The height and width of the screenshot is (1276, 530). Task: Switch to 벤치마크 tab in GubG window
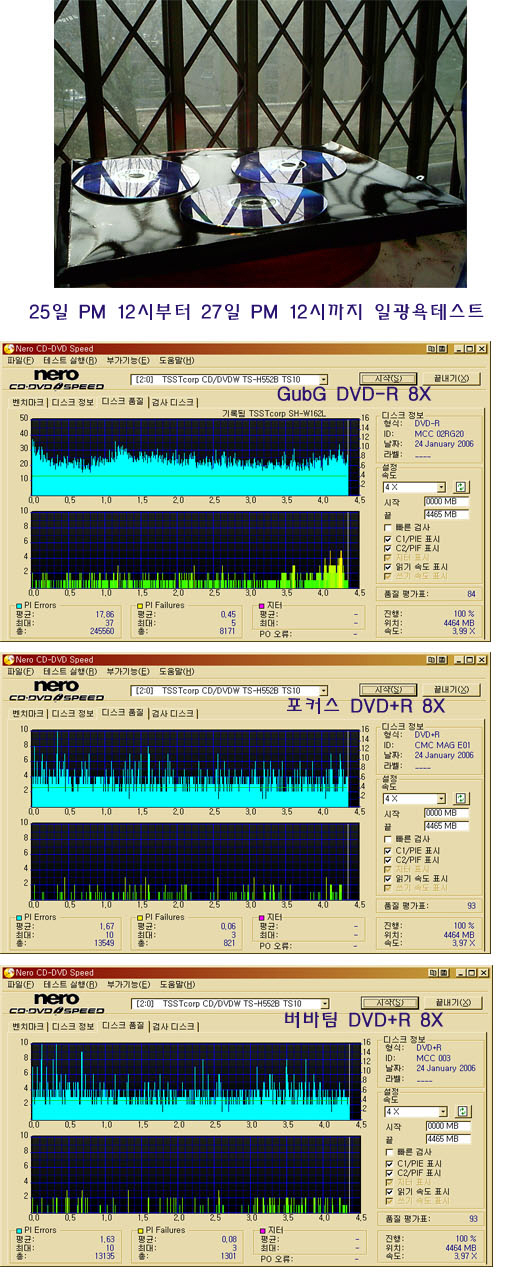27,401
